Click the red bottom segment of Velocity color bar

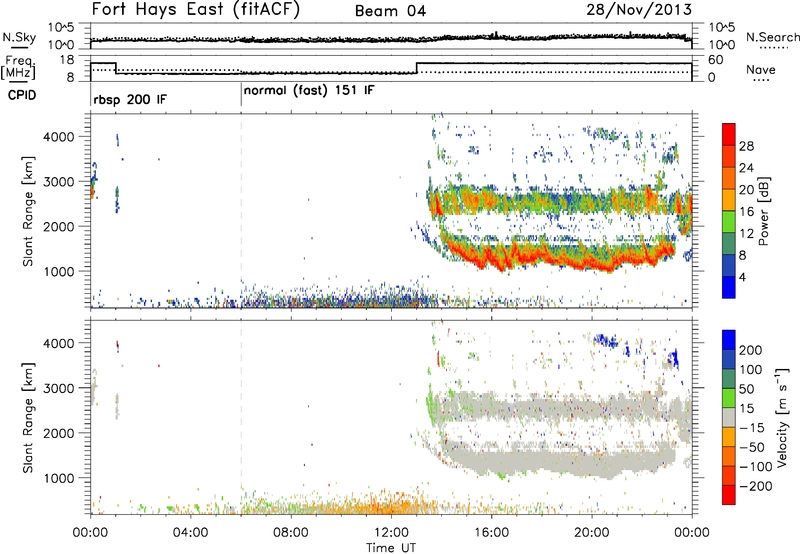click(x=729, y=495)
